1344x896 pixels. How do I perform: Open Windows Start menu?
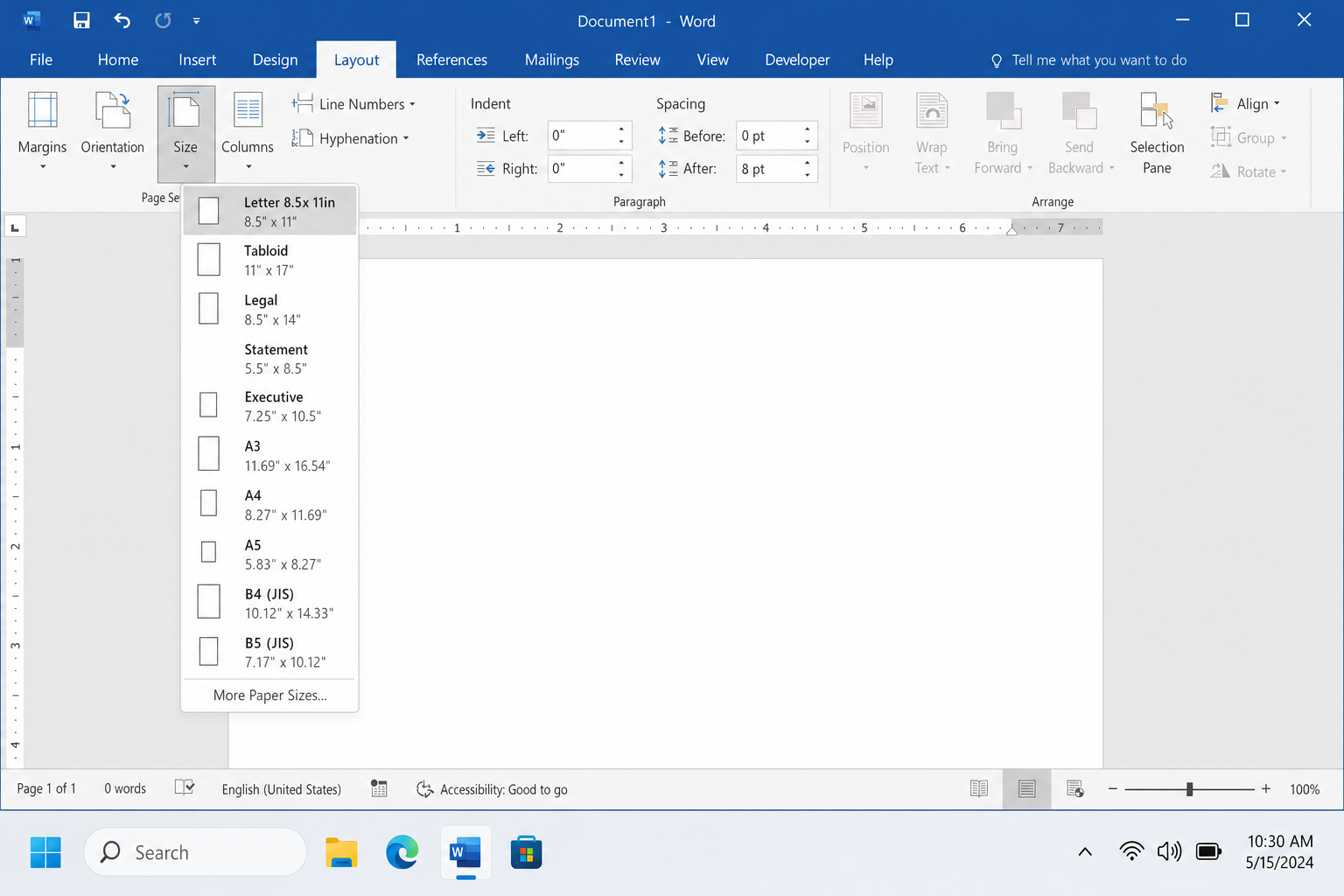click(45, 852)
